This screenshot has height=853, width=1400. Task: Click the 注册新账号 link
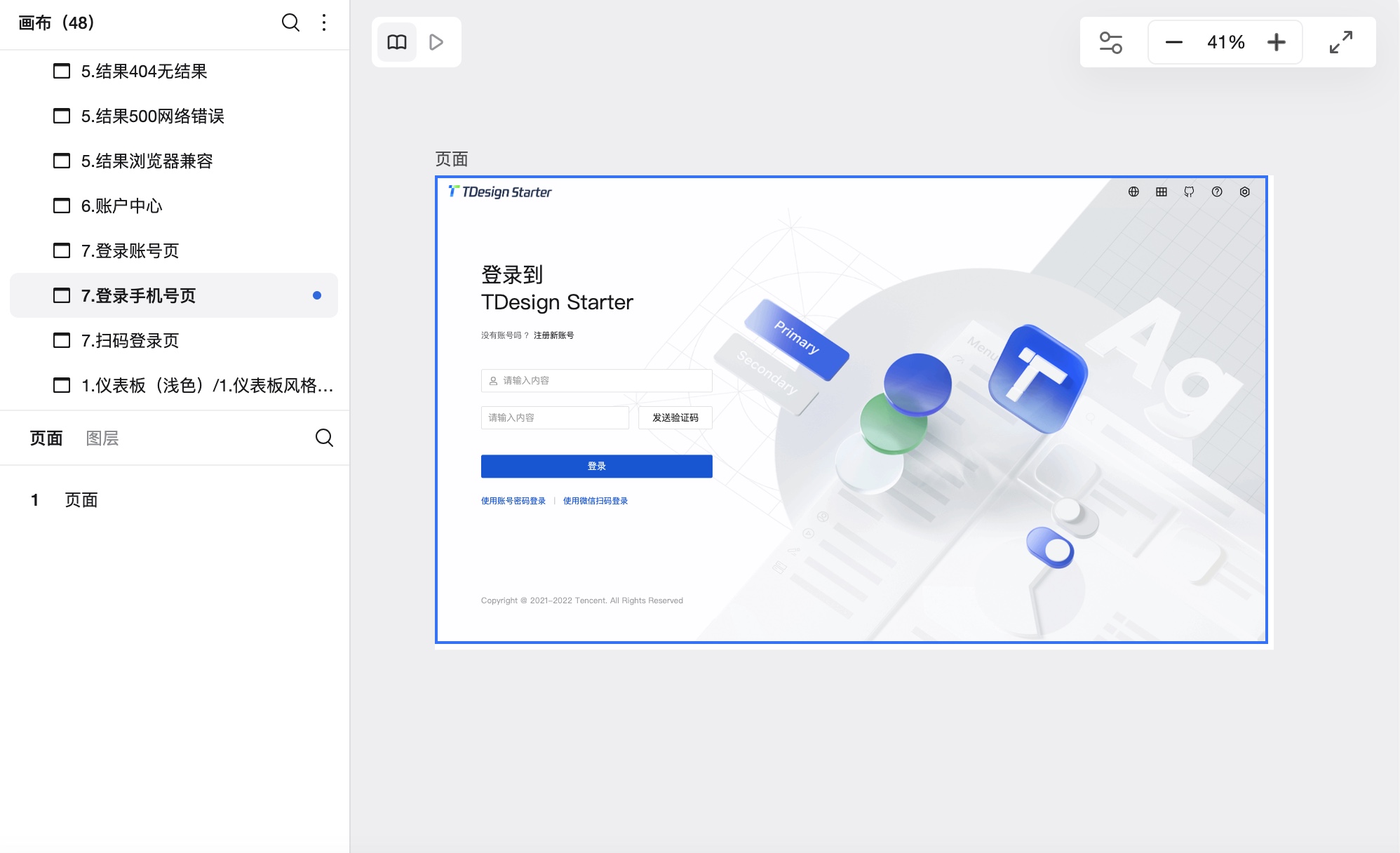pyautogui.click(x=553, y=335)
